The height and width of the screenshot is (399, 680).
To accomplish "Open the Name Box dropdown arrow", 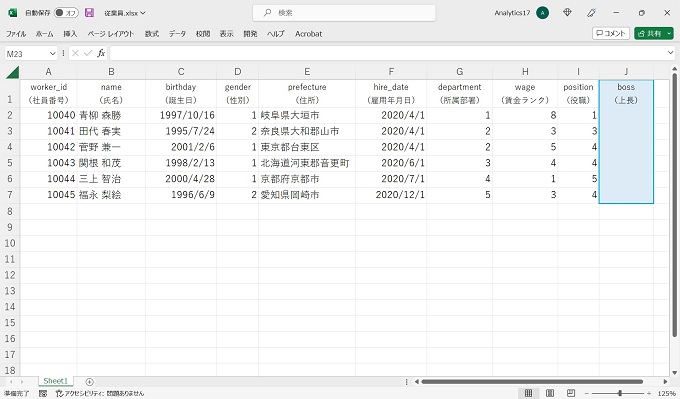I will (x=52, y=53).
